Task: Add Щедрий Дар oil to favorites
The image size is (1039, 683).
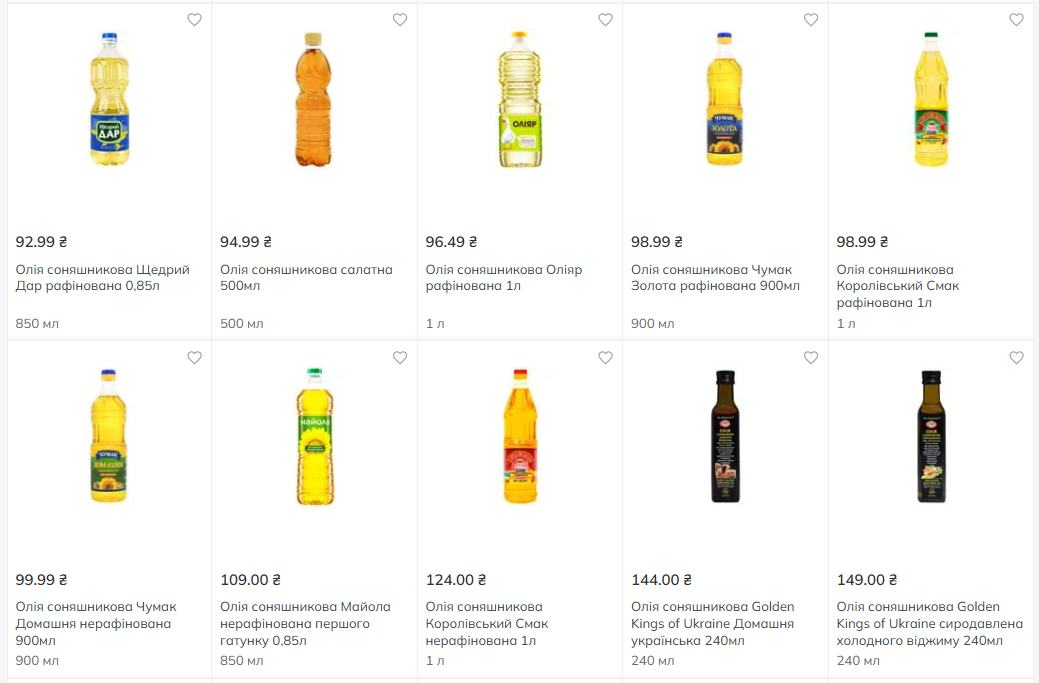Action: coord(194,20)
